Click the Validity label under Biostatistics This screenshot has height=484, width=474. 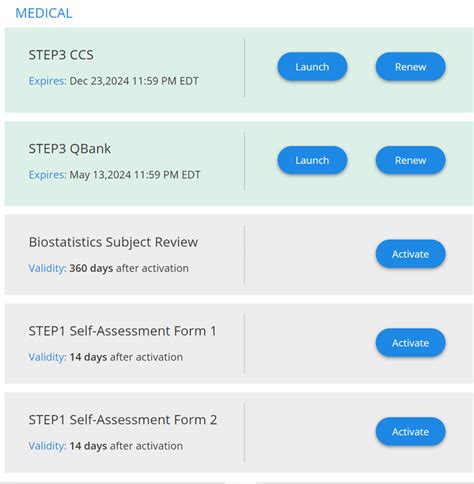pyautogui.click(x=47, y=268)
